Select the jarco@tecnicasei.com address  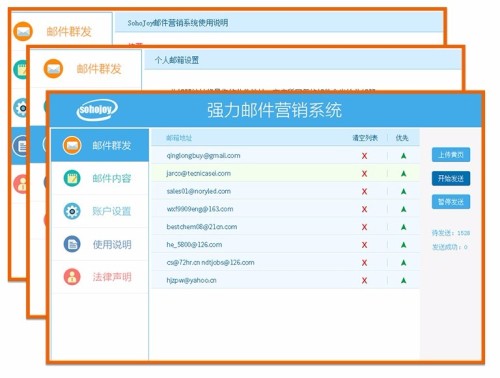tap(199, 173)
